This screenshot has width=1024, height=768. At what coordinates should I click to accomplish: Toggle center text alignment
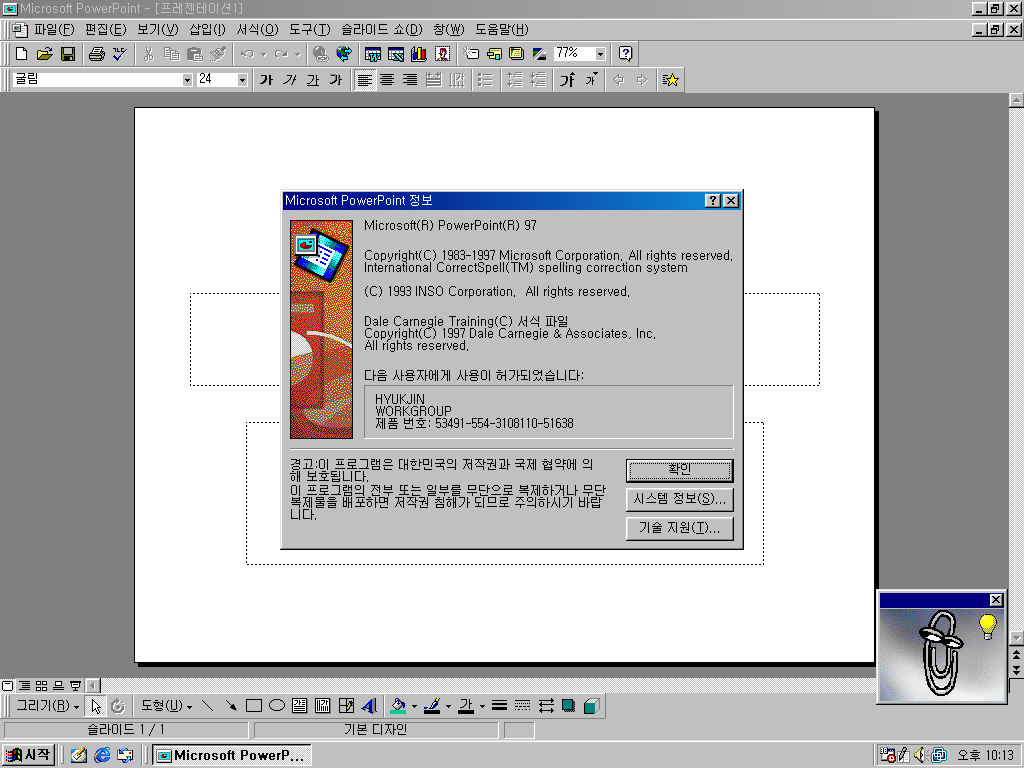click(387, 80)
